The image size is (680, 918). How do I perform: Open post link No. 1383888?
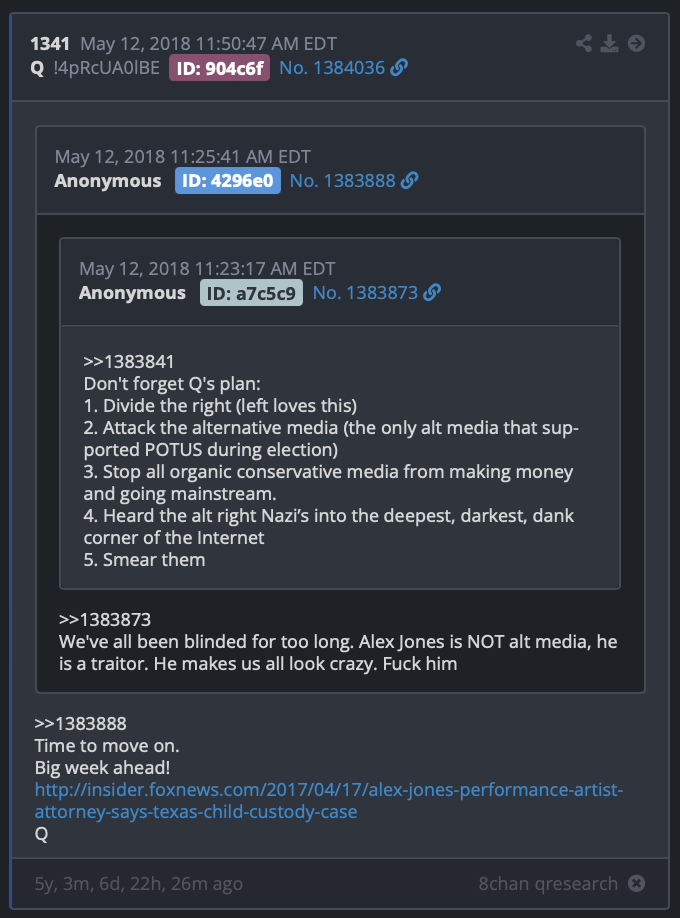(343, 180)
